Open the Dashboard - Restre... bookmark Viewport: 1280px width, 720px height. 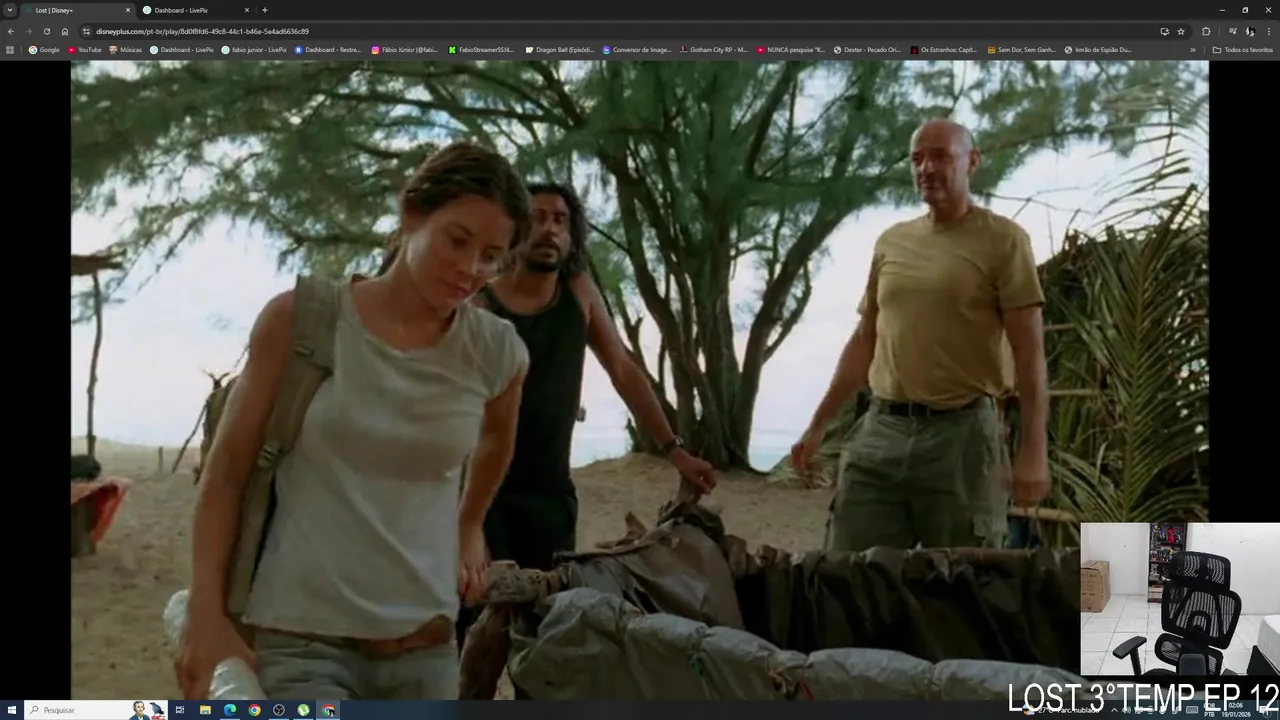tap(328, 49)
